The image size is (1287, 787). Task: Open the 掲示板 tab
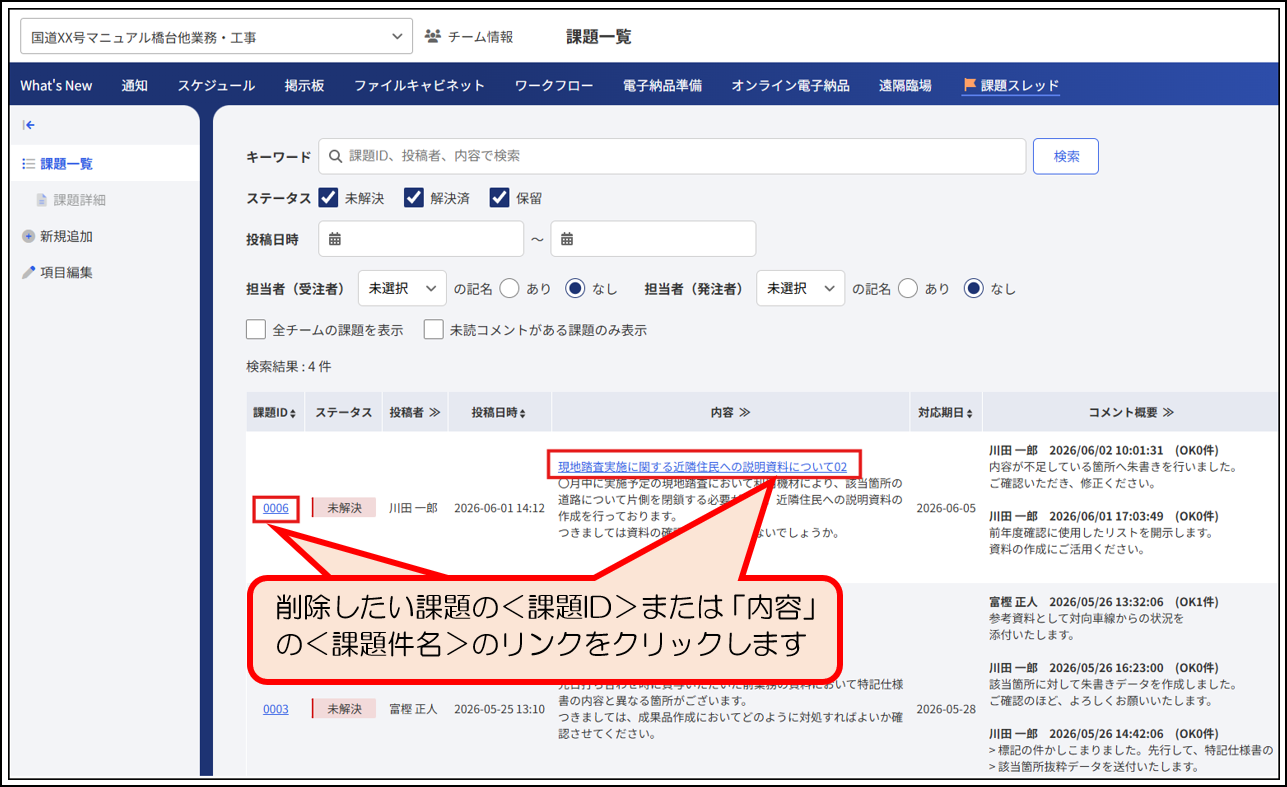tap(304, 86)
